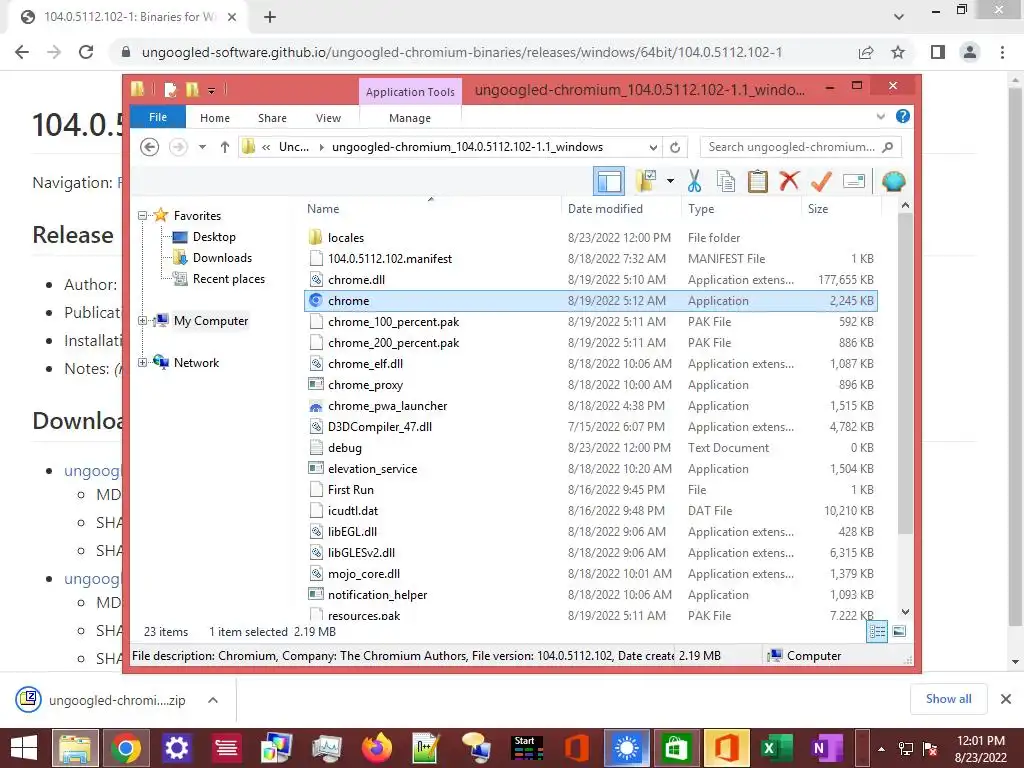Switch to Details view button
The image size is (1024, 768).
(877, 631)
